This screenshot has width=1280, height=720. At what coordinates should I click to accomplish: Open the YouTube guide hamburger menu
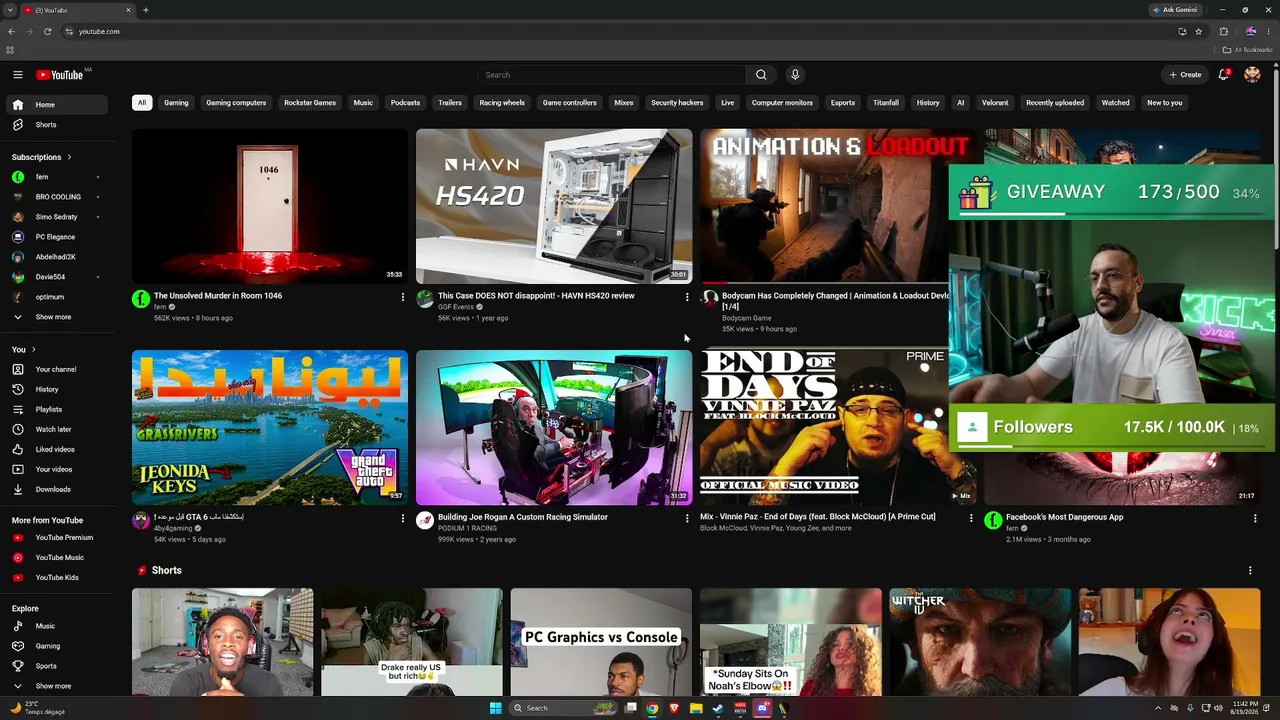coord(18,75)
